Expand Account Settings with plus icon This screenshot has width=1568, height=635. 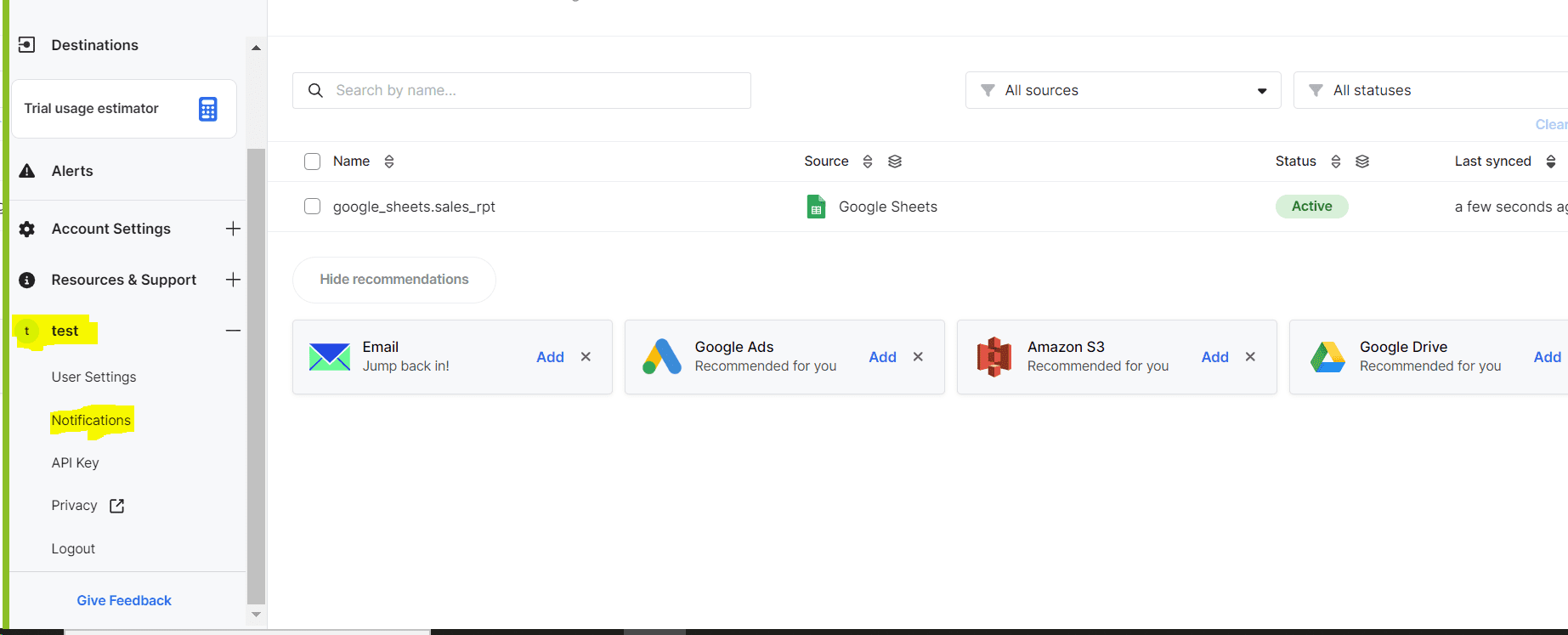pyautogui.click(x=233, y=229)
